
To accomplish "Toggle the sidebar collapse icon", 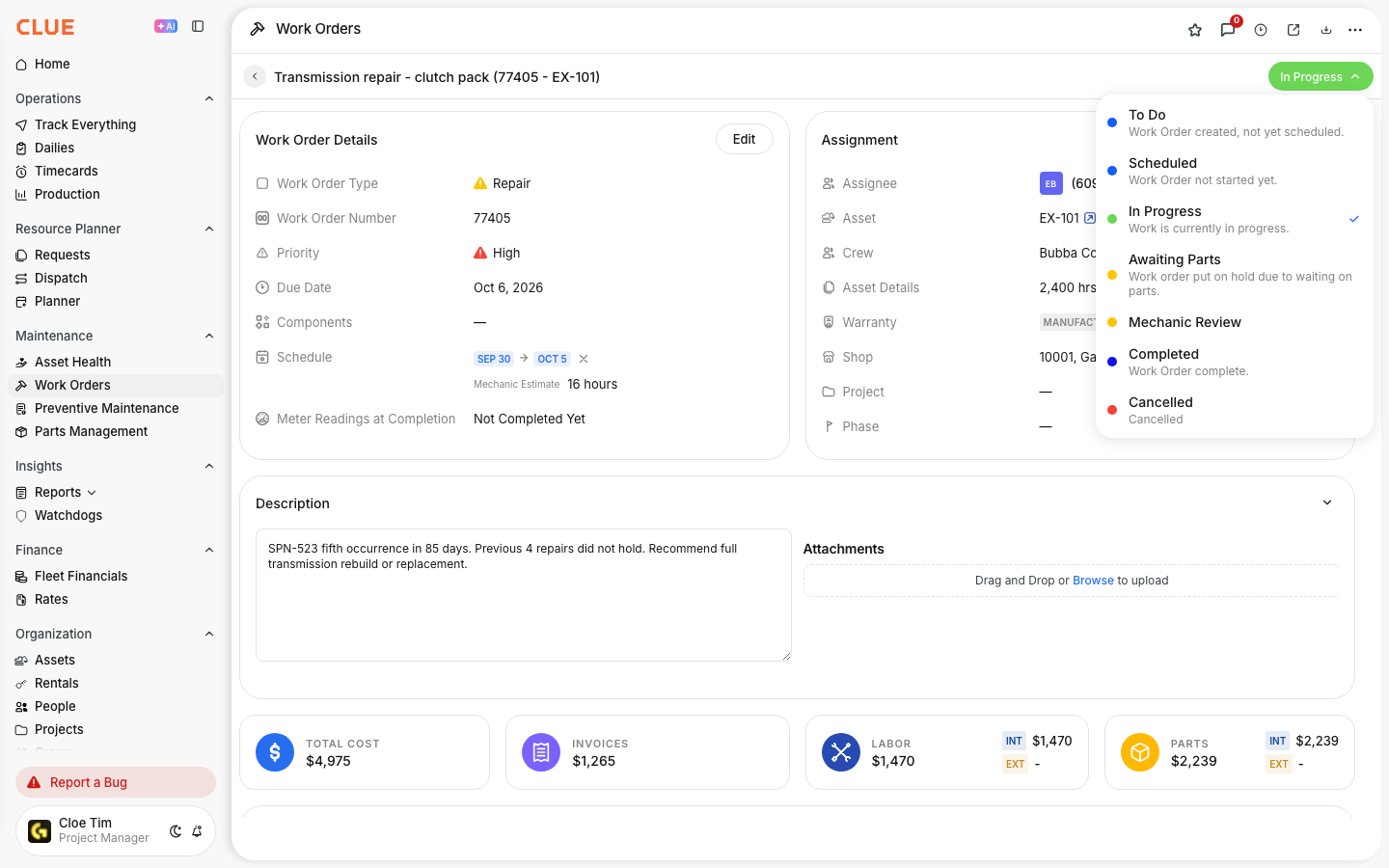I will (x=198, y=27).
